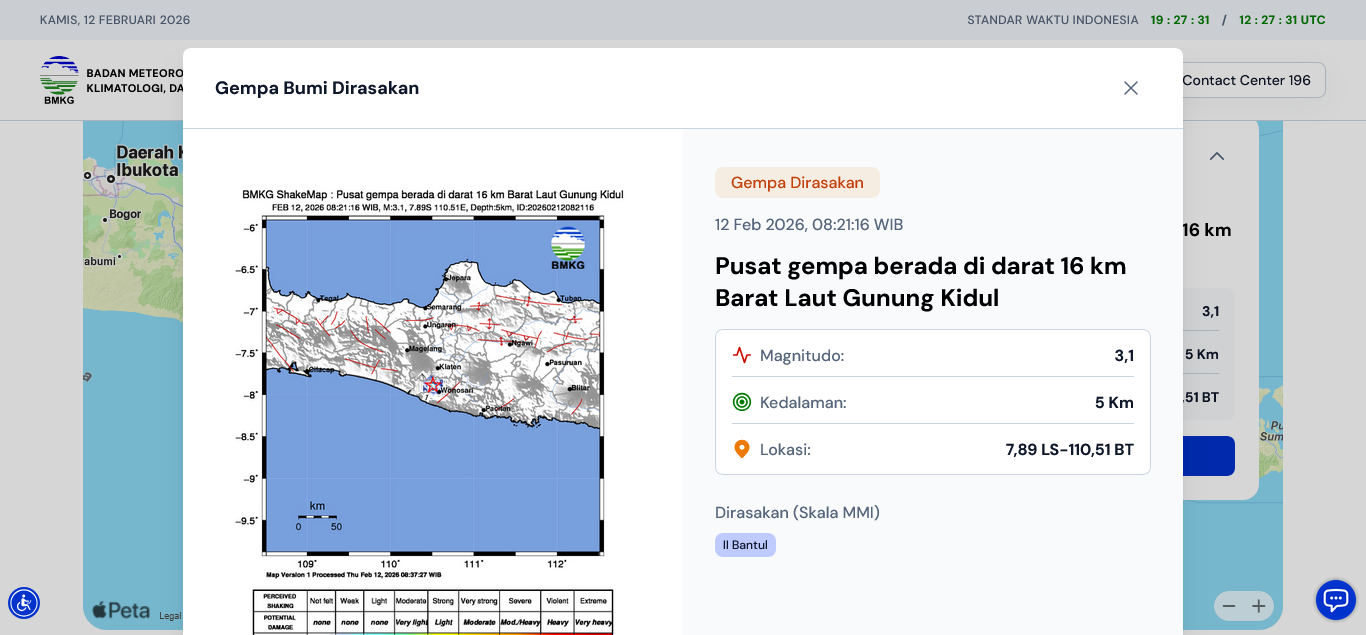Select the II Bantul intensity tag

(x=745, y=545)
